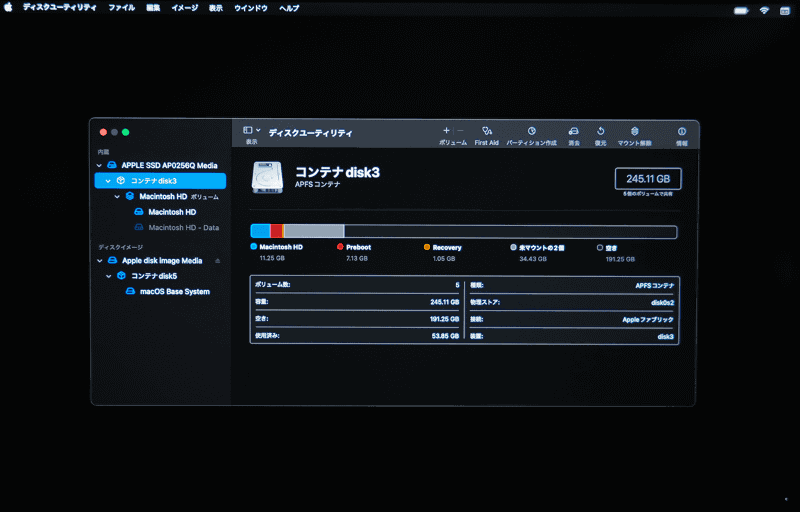The image size is (800, 512).
Task: Click the 物理ストア value disk0s2
Action: (662, 302)
